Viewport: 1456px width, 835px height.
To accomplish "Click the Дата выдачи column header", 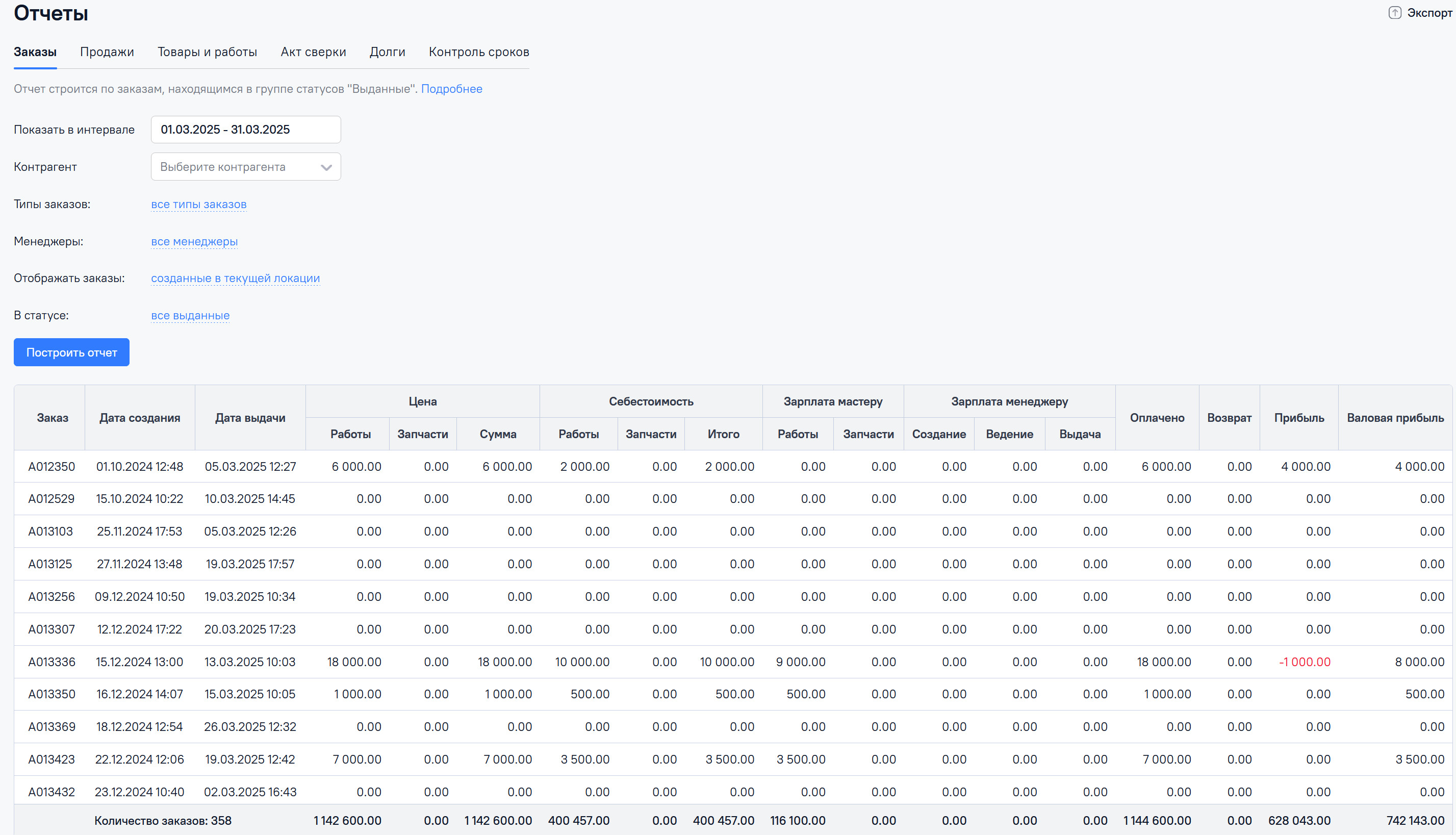I will coord(250,418).
